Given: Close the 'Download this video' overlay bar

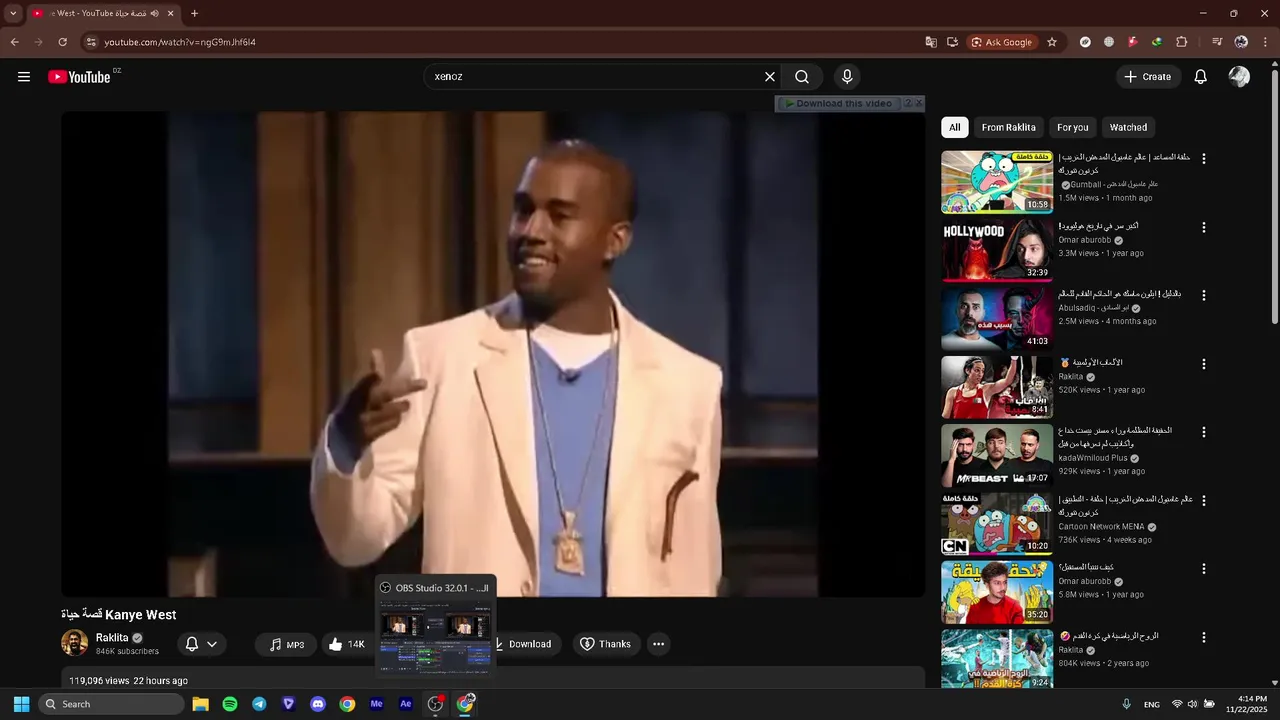Looking at the screenshot, I should point(919,103).
